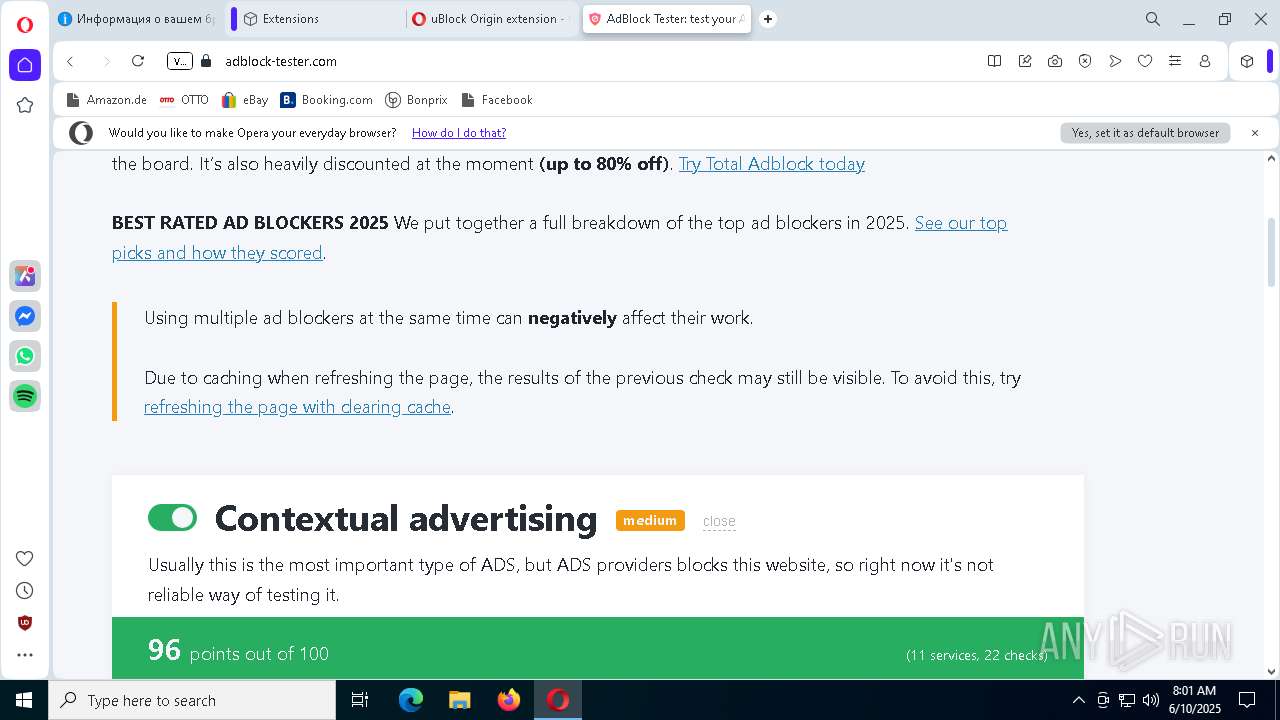Open the Extensions cube icon

[1247, 61]
